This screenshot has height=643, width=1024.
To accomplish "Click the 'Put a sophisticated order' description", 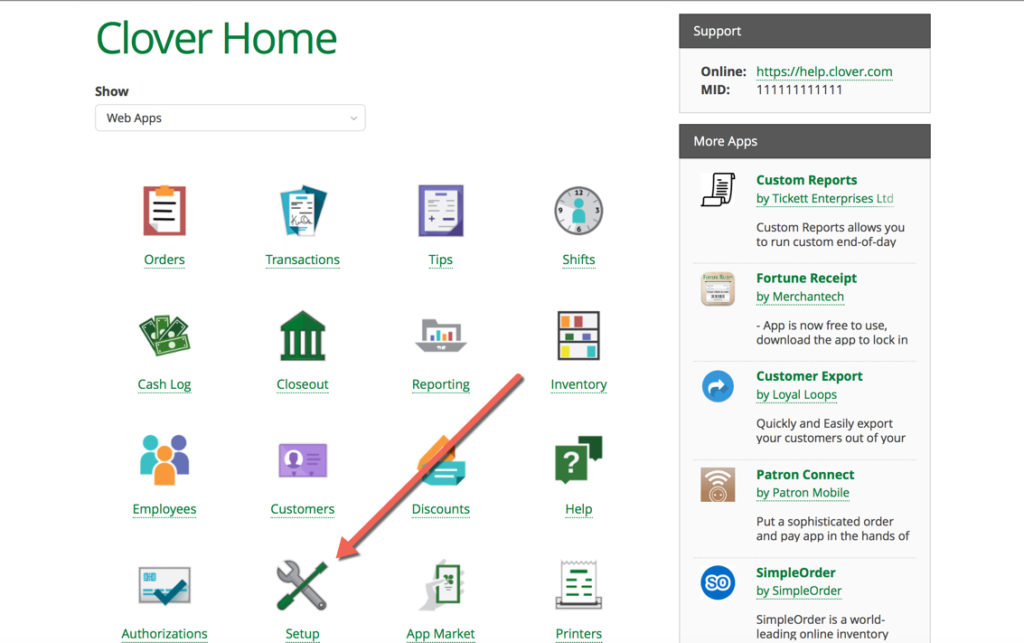I will pos(833,529).
